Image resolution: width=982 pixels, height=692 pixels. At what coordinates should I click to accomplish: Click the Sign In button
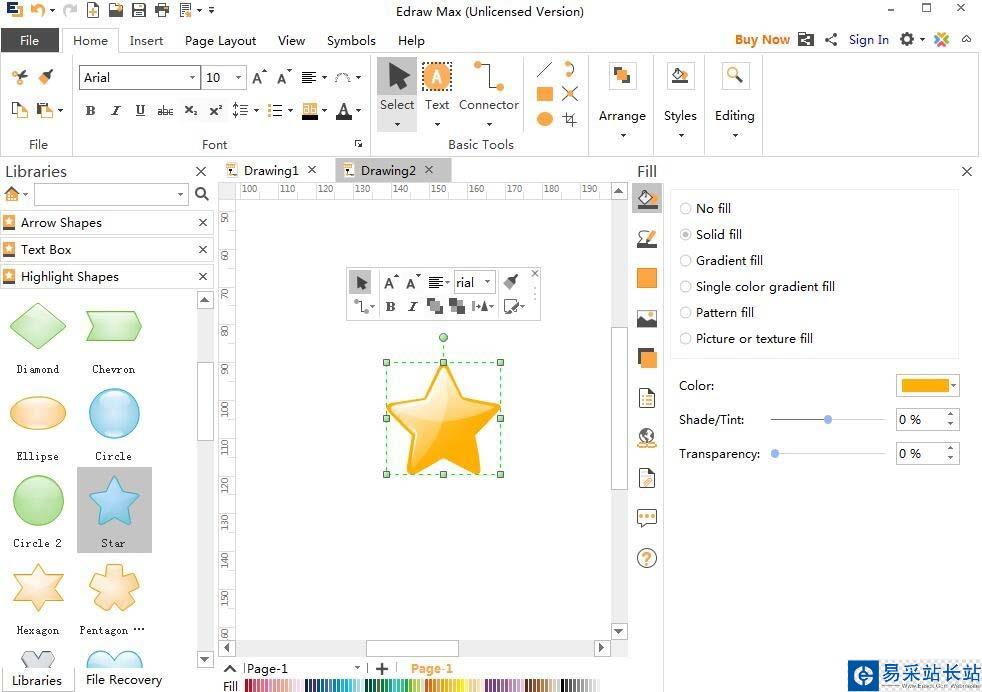[868, 40]
